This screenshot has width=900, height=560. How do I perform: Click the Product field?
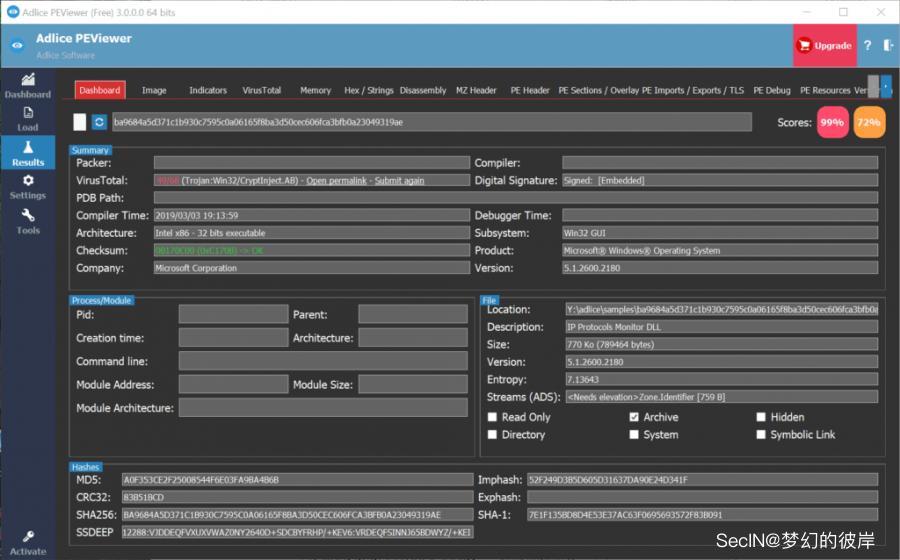click(720, 251)
